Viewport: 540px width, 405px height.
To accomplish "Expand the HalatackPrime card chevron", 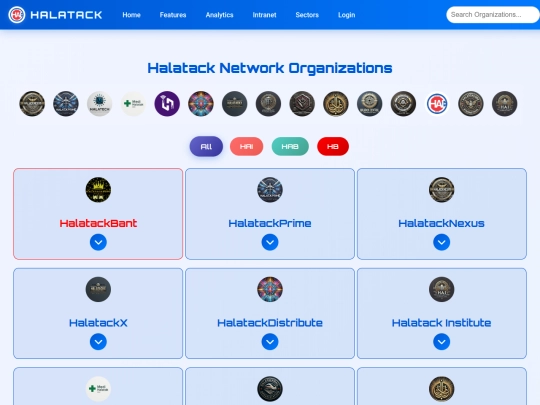I will tap(270, 242).
